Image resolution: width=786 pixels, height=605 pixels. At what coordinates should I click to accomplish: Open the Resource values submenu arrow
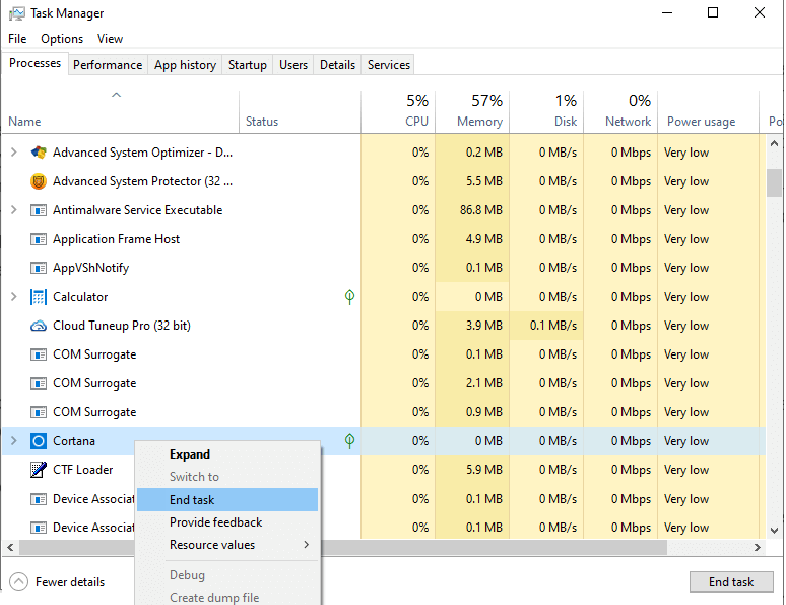click(x=306, y=545)
